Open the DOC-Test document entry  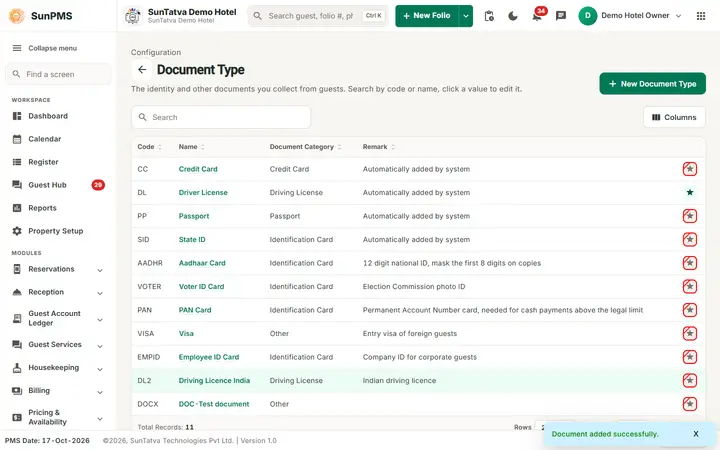[x=214, y=404]
